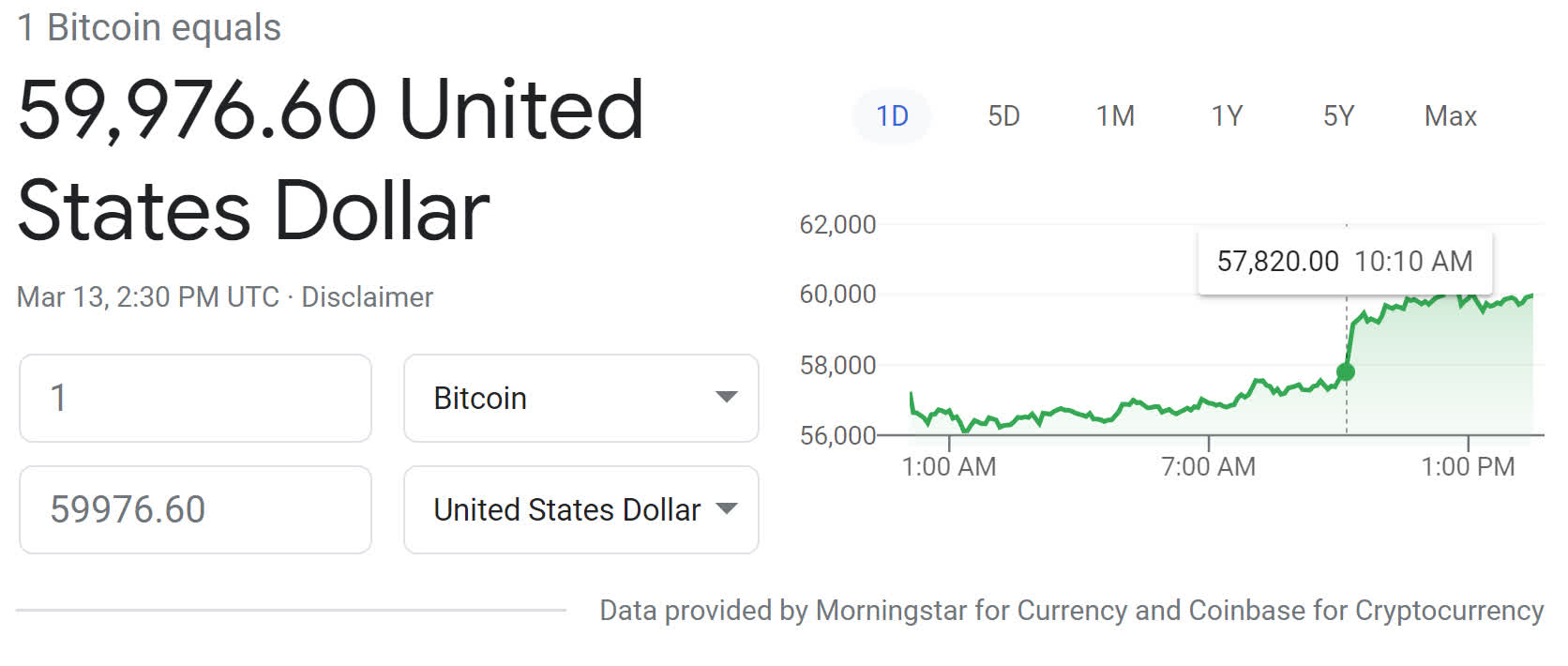Select the 1D time range tab
The image size is (1568, 666).
[x=892, y=116]
